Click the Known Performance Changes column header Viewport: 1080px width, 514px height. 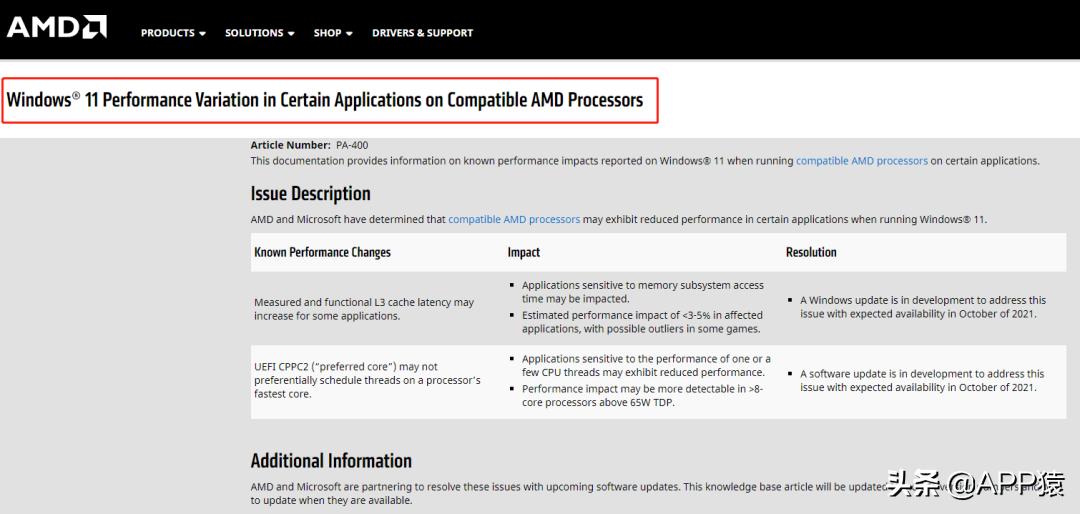point(322,252)
